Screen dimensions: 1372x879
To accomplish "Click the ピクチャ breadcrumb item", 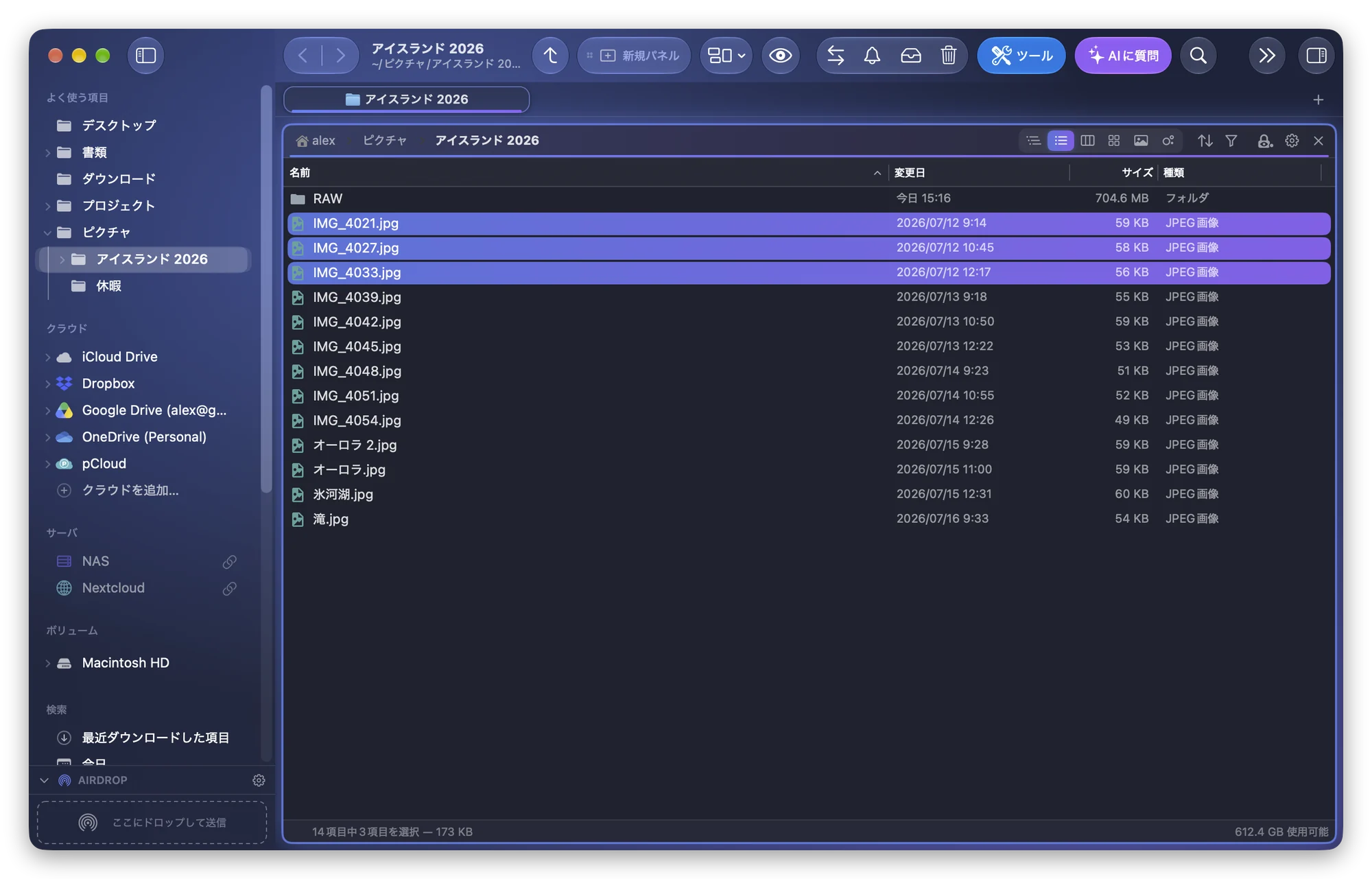I will 385,141.
